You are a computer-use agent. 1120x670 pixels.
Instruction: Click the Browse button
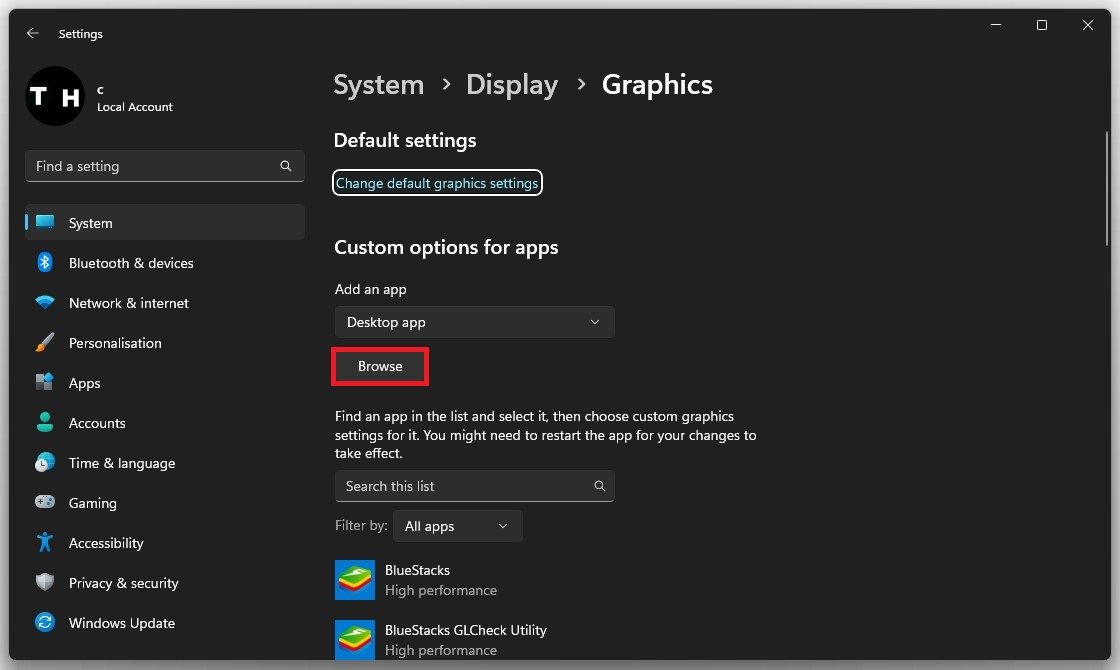[x=380, y=366]
